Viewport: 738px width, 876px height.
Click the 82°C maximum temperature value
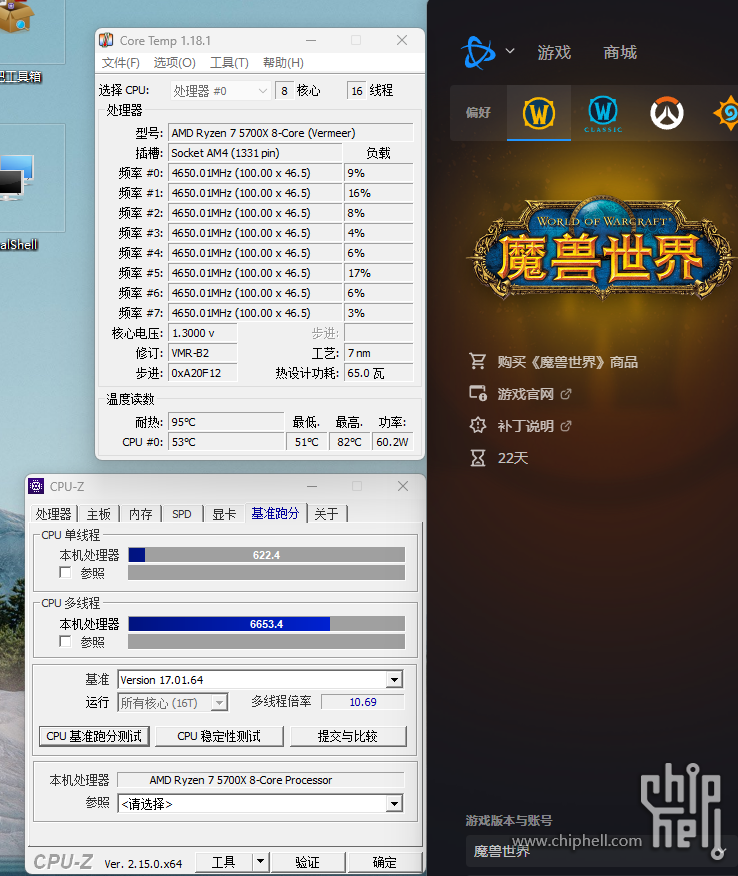(349, 442)
